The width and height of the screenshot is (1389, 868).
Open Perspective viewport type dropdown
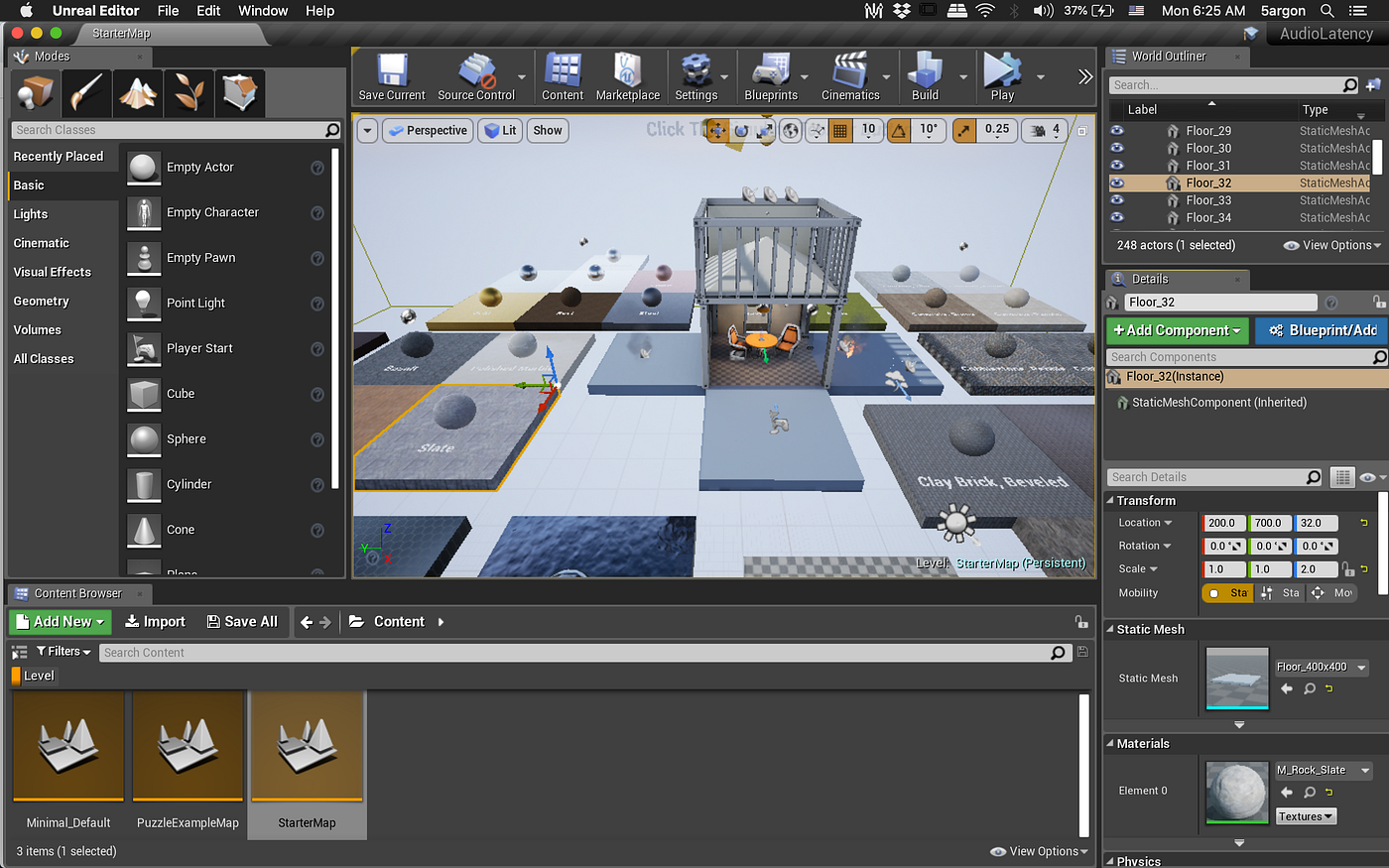tap(428, 130)
